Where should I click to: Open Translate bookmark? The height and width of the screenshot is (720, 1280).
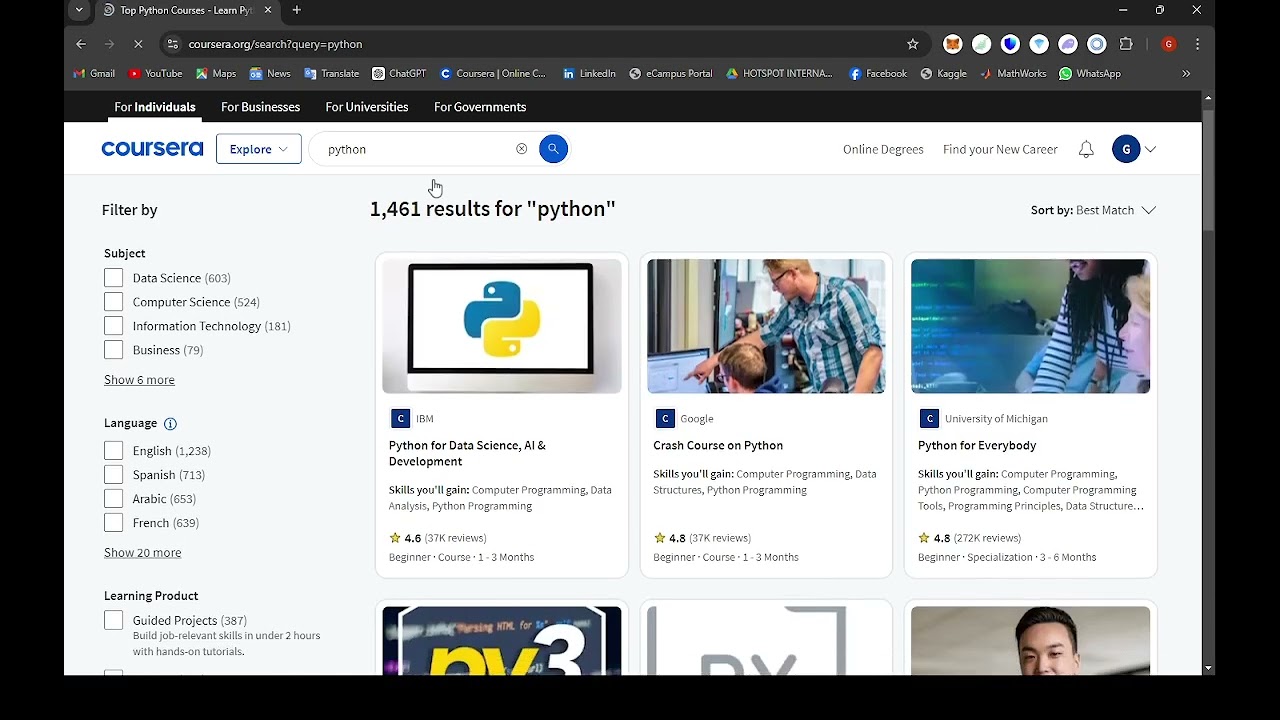[331, 73]
